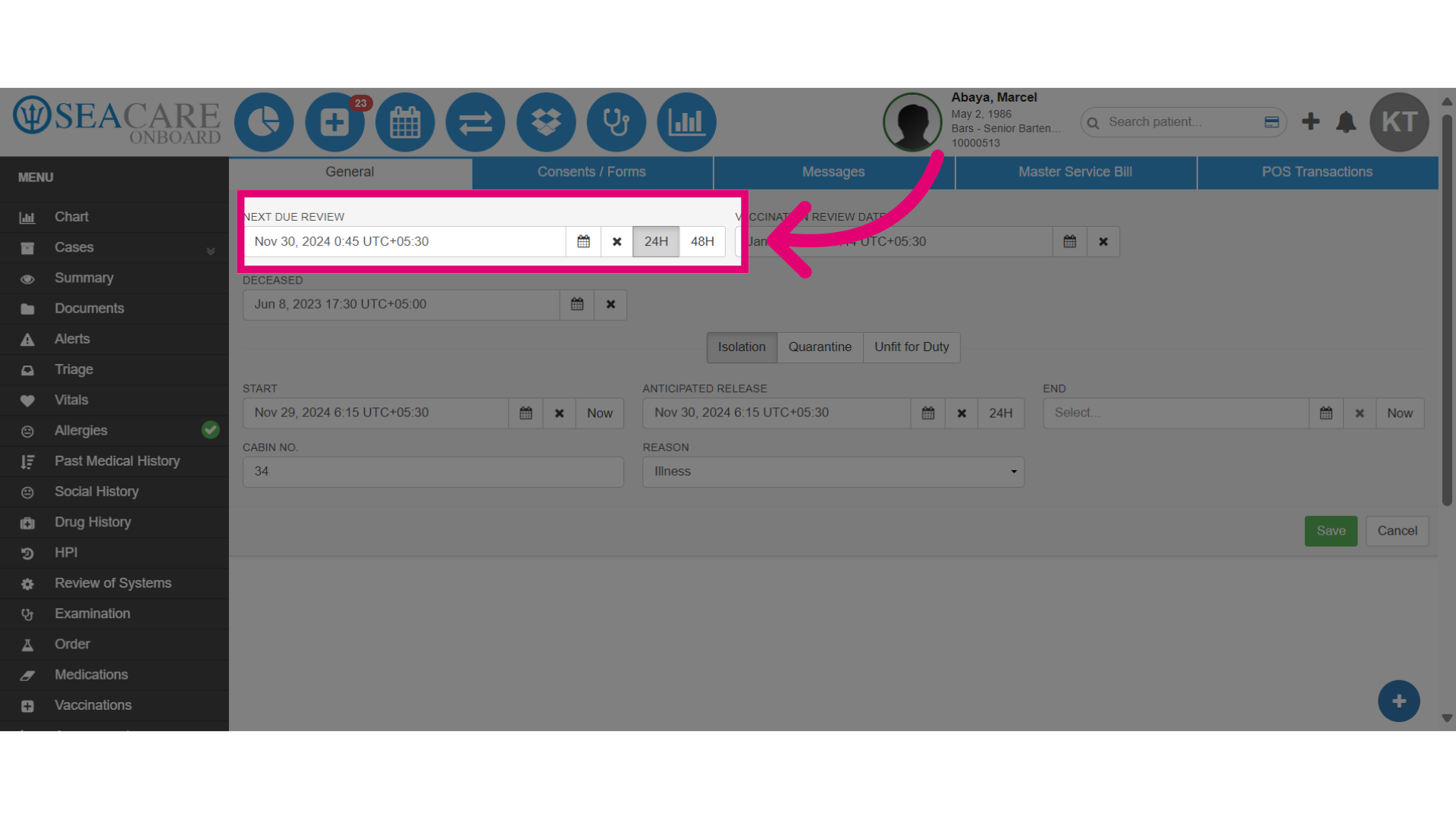Select the Quarantine option
Image resolution: width=1456 pixels, height=819 pixels.
(x=820, y=347)
